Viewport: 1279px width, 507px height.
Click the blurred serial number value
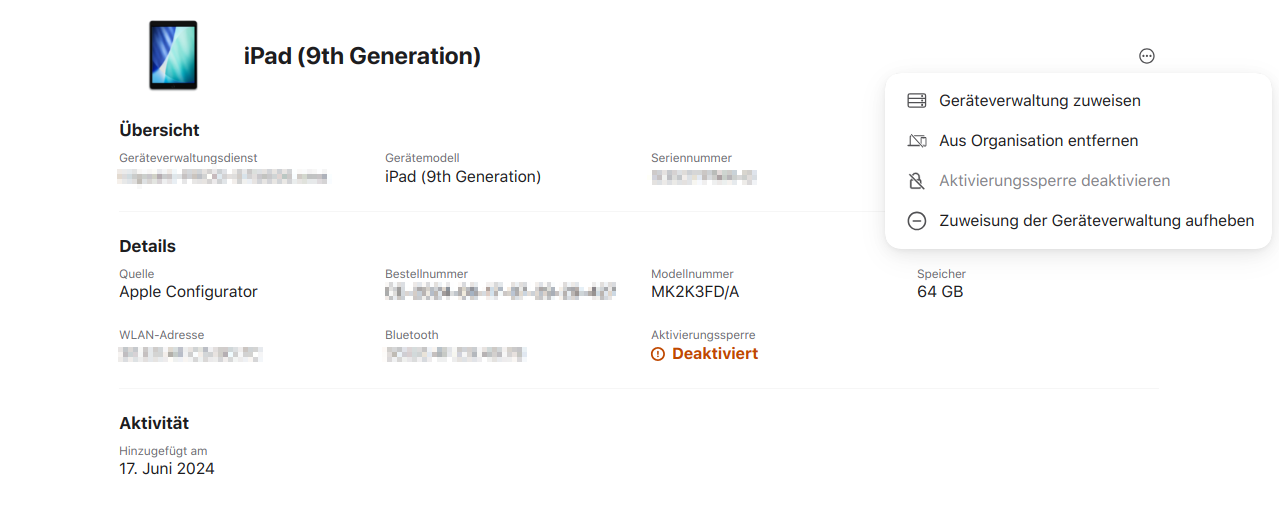703,177
